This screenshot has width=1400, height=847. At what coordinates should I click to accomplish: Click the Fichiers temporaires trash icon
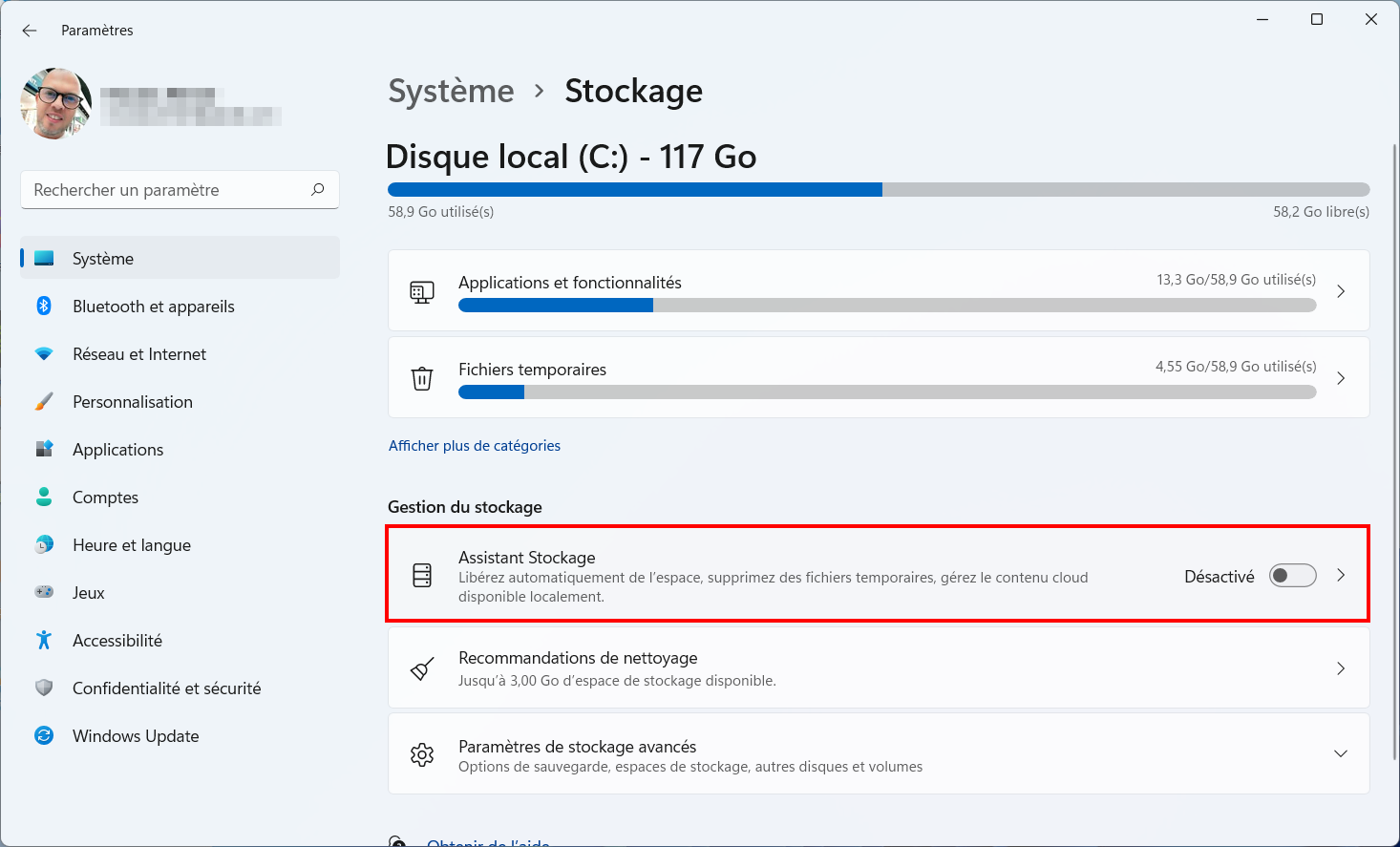click(422, 378)
